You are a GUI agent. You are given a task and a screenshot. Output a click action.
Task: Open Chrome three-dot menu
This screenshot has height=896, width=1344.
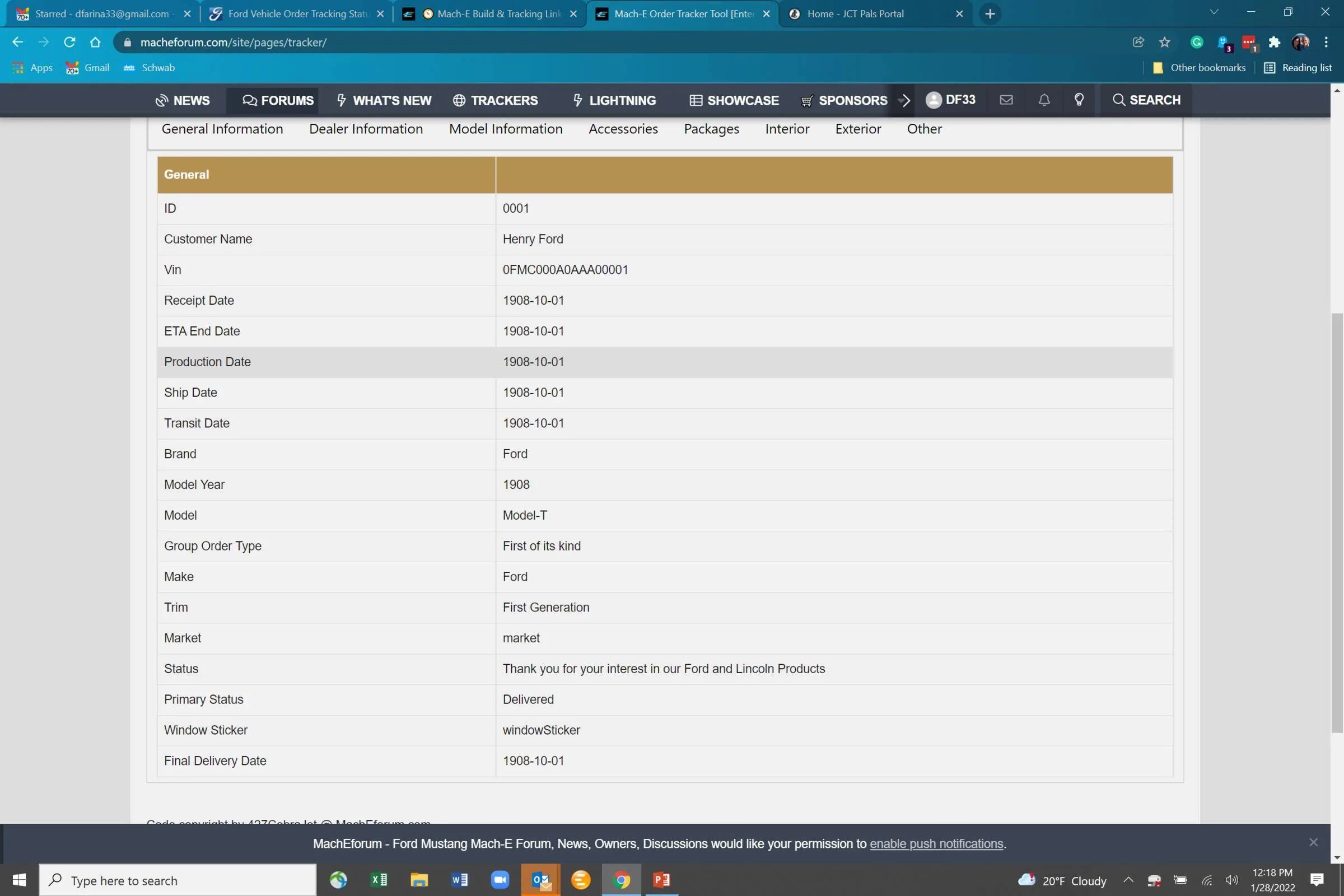click(1326, 43)
